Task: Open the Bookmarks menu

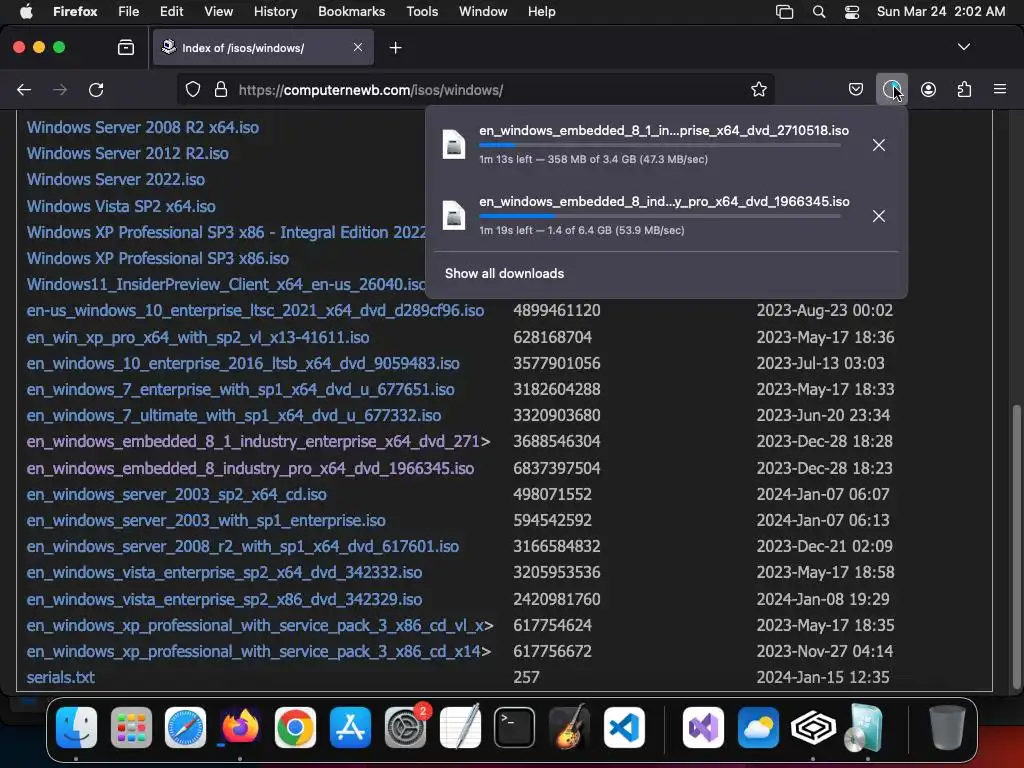Action: pos(351,12)
